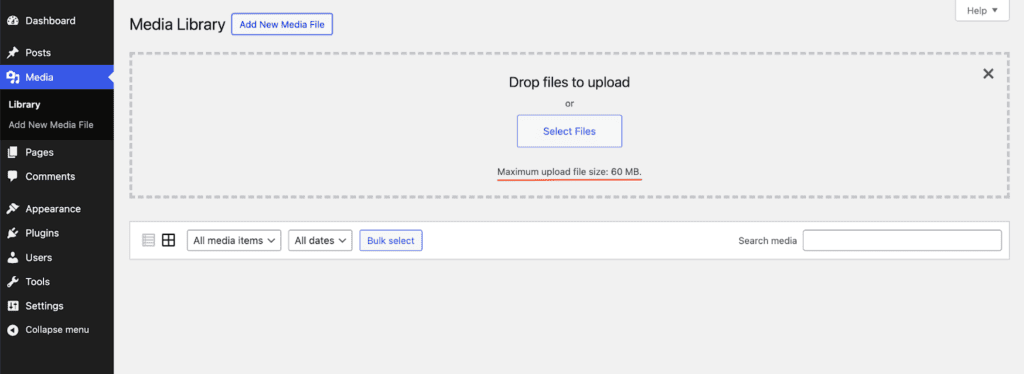The width and height of the screenshot is (1024, 374).
Task: Open Users menu item
Action: pos(57,257)
